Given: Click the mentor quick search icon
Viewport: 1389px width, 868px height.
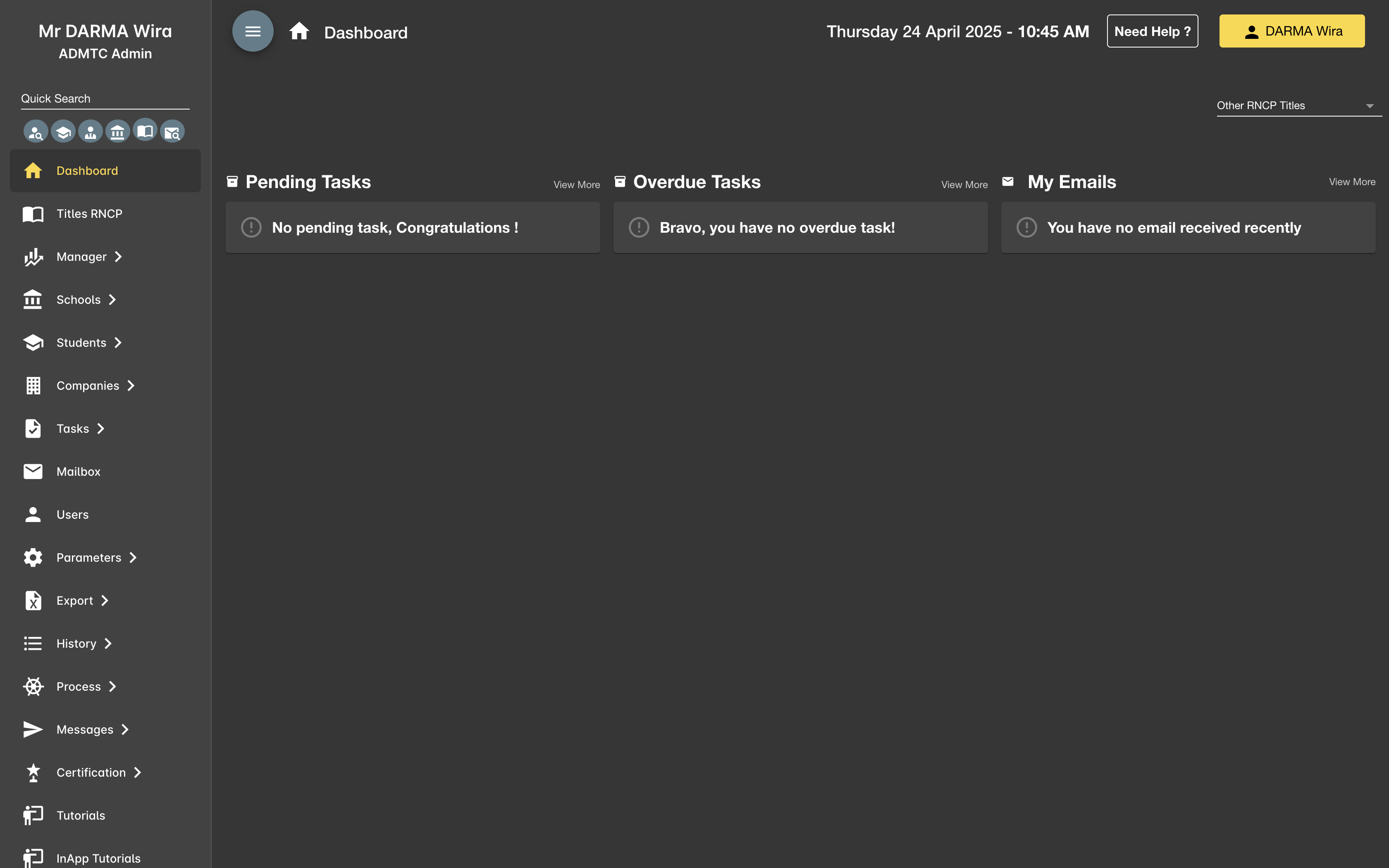Looking at the screenshot, I should coord(90,132).
